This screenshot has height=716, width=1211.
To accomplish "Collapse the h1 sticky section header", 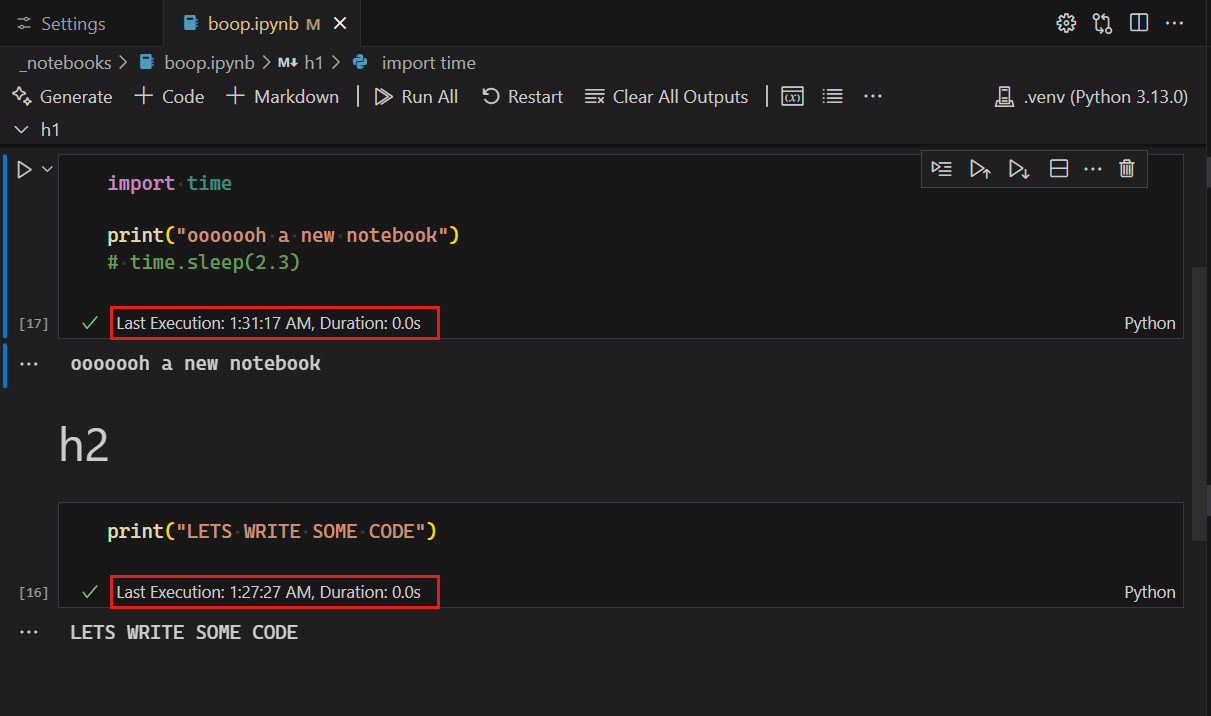I will [x=21, y=129].
